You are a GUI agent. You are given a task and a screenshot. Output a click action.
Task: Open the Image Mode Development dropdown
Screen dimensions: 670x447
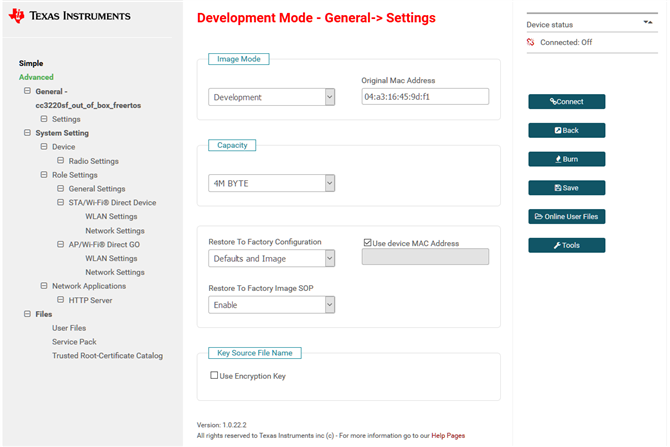pyautogui.click(x=272, y=97)
